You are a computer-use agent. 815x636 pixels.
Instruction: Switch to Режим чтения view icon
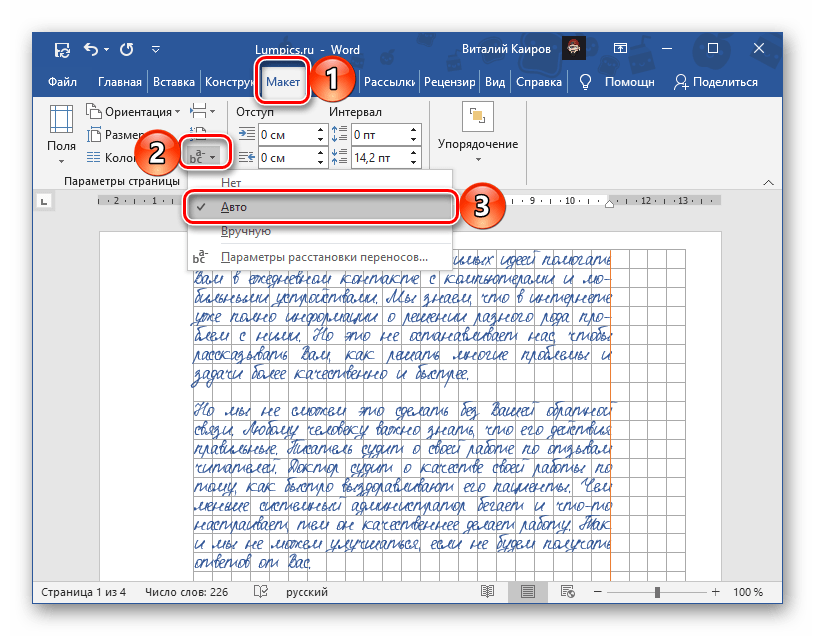(488, 592)
